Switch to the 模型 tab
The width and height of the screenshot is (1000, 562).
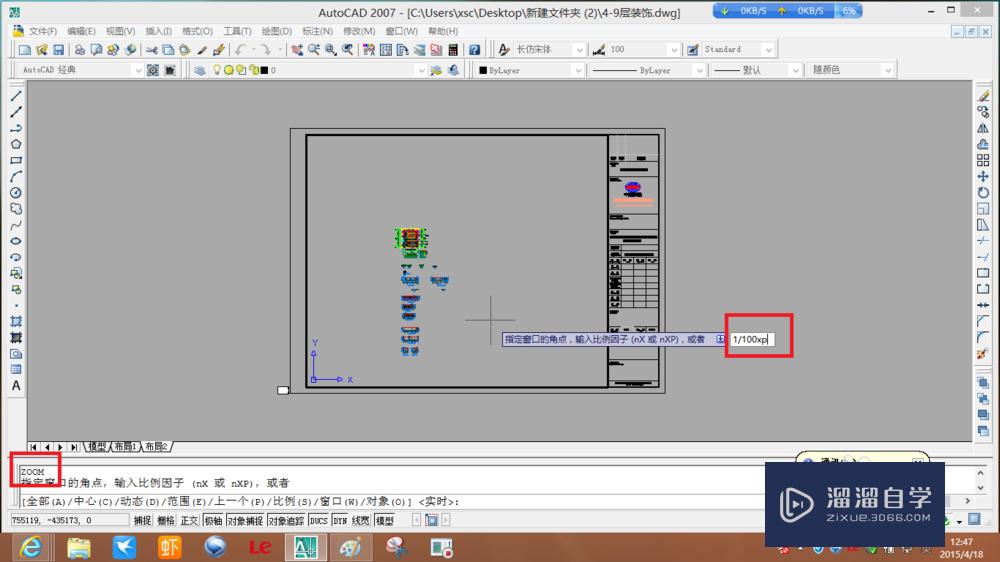97,447
